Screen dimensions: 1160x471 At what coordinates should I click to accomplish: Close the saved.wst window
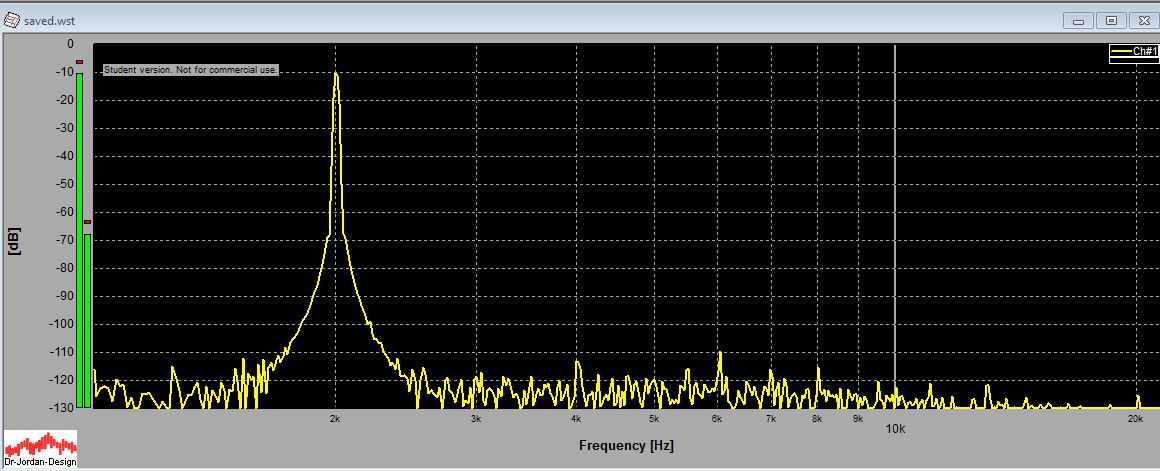point(1144,21)
